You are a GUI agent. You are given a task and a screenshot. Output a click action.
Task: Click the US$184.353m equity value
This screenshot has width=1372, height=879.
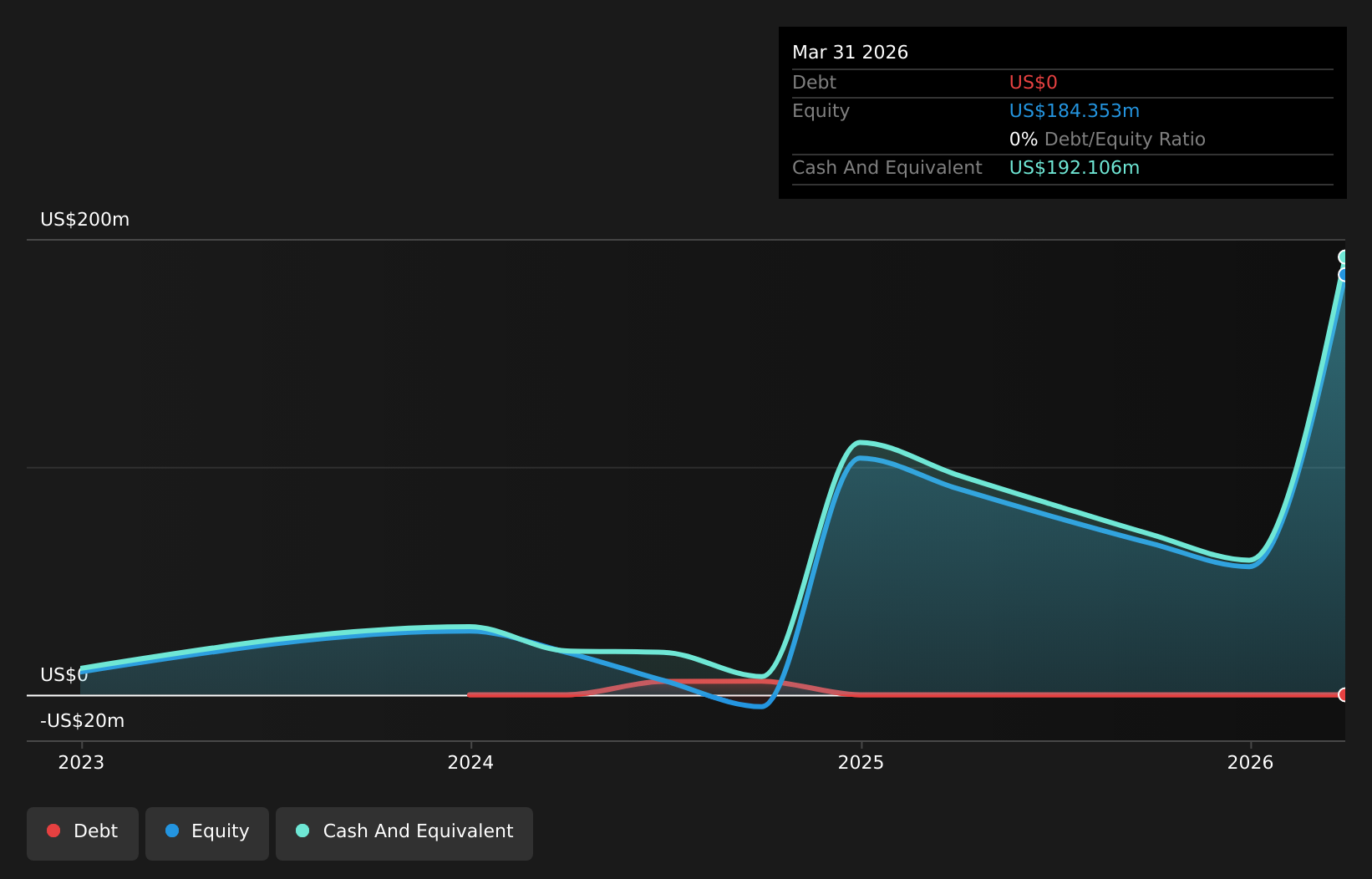pos(1074,111)
